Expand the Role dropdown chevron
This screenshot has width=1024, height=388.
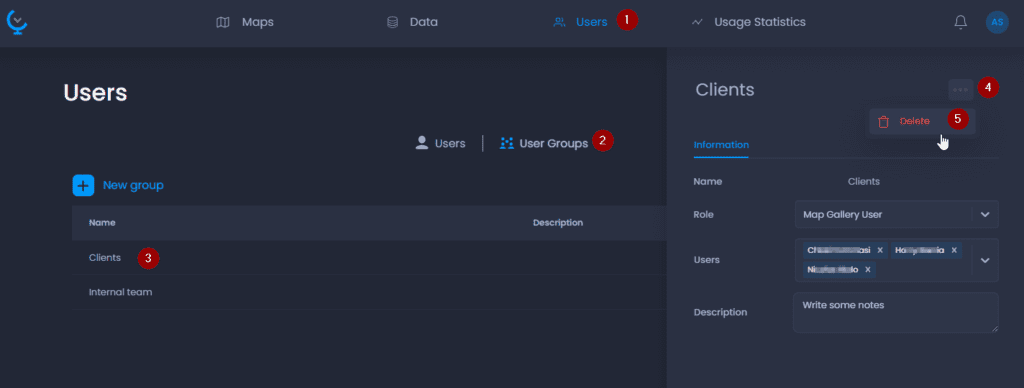click(985, 214)
